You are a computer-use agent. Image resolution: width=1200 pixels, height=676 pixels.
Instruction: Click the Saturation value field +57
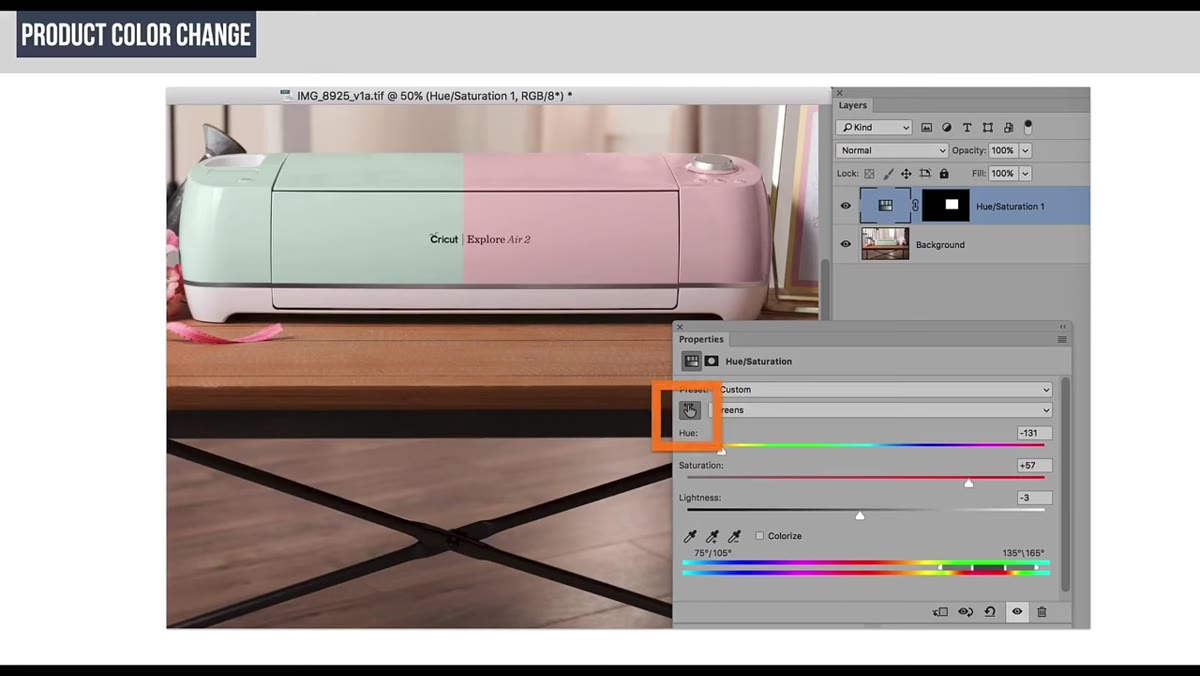pyautogui.click(x=1034, y=465)
